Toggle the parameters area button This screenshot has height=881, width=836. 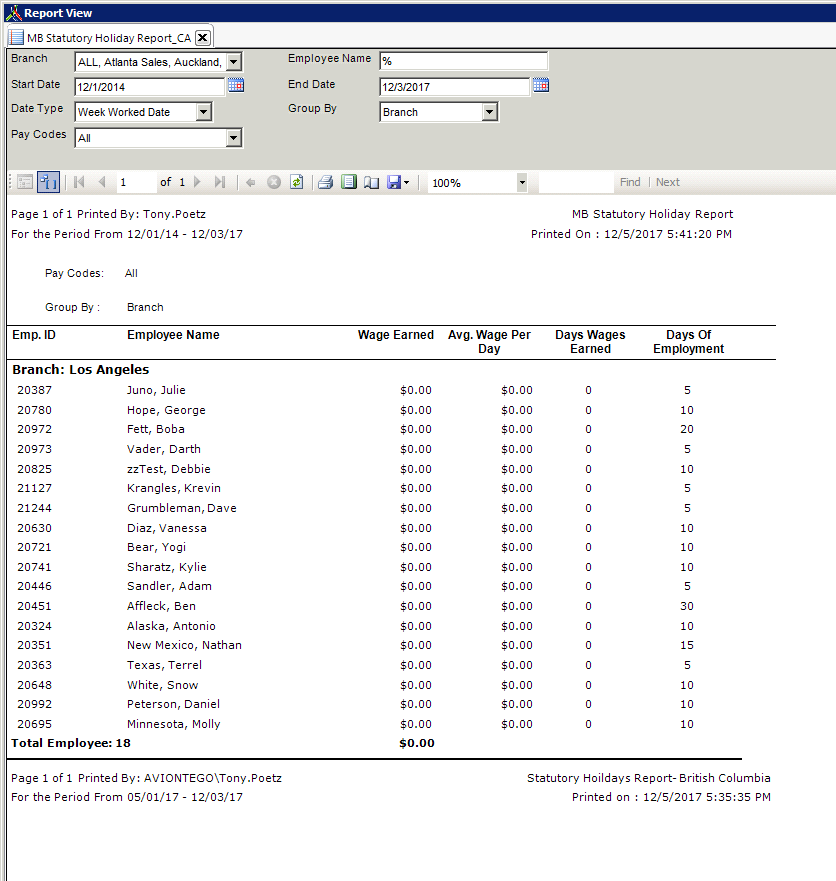click(x=25, y=182)
